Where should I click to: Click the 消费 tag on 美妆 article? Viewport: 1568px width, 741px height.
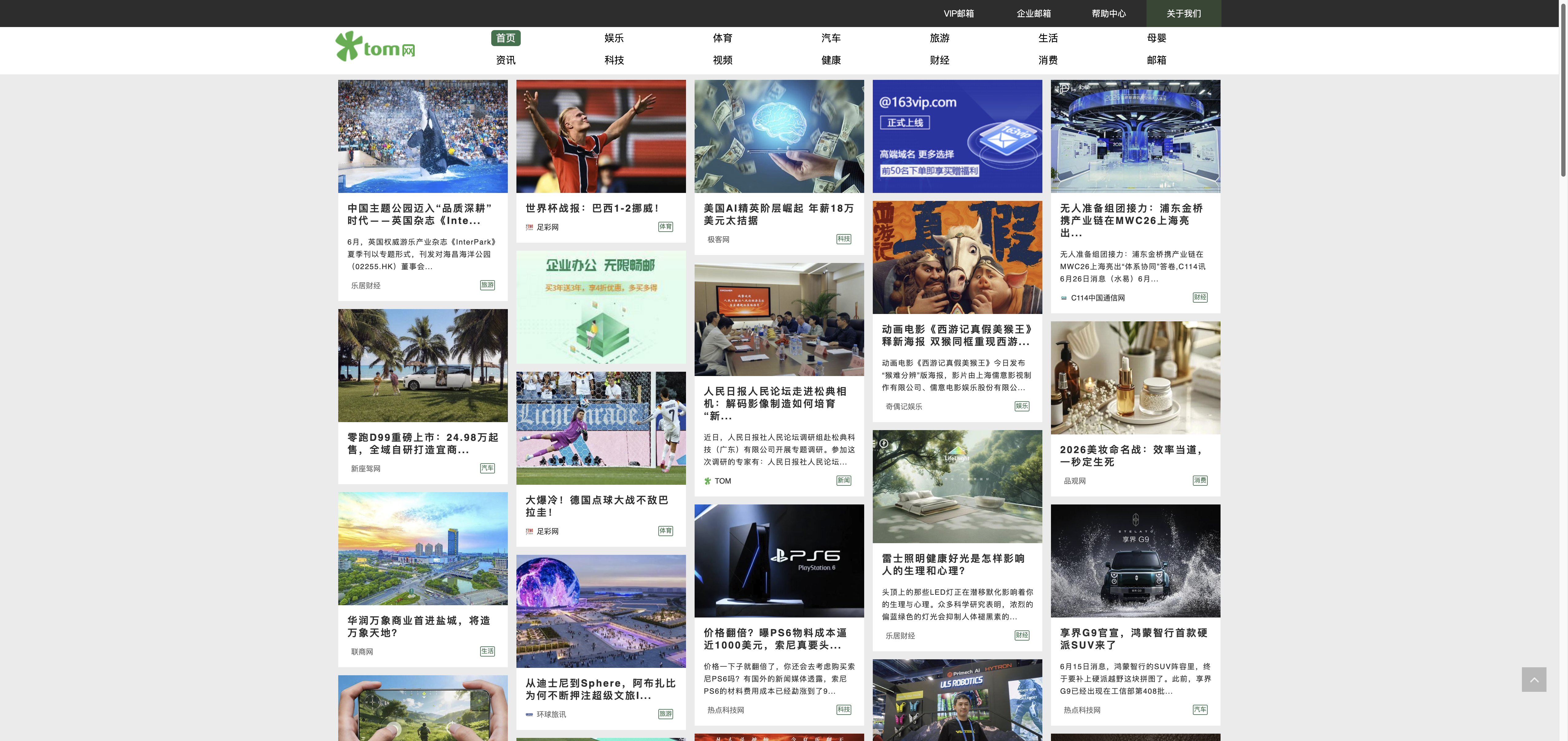1200,480
